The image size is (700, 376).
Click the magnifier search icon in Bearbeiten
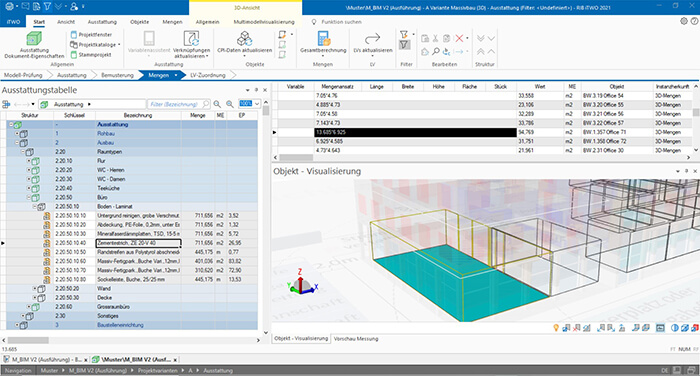coord(436,52)
